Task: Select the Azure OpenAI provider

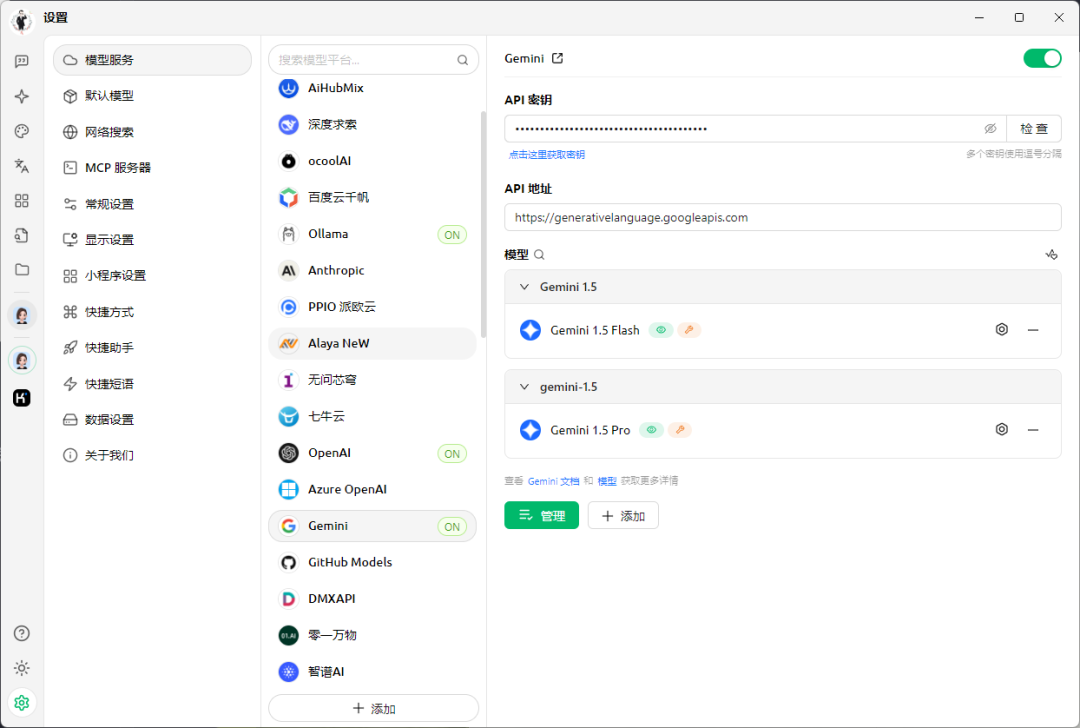Action: 372,490
